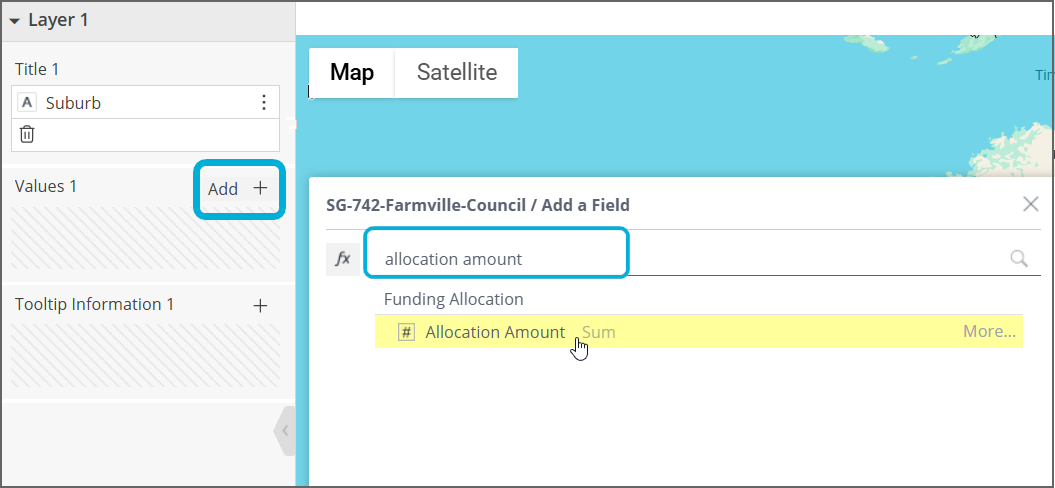Image resolution: width=1055 pixels, height=488 pixels.
Task: Switch to the Satellite view tab
Action: (x=456, y=72)
